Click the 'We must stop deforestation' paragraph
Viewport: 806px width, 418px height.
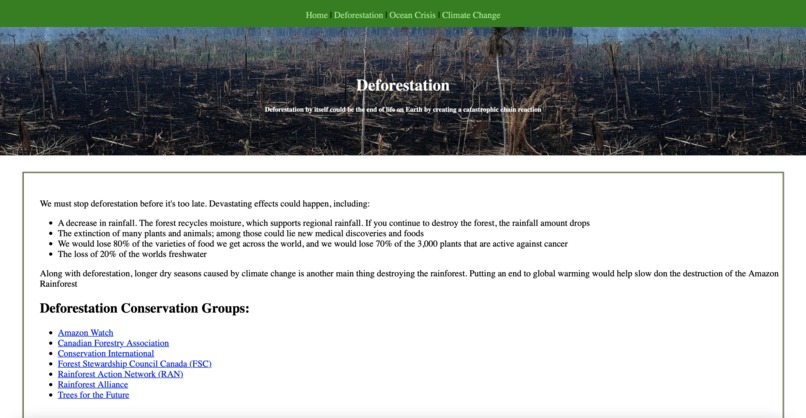click(205, 204)
